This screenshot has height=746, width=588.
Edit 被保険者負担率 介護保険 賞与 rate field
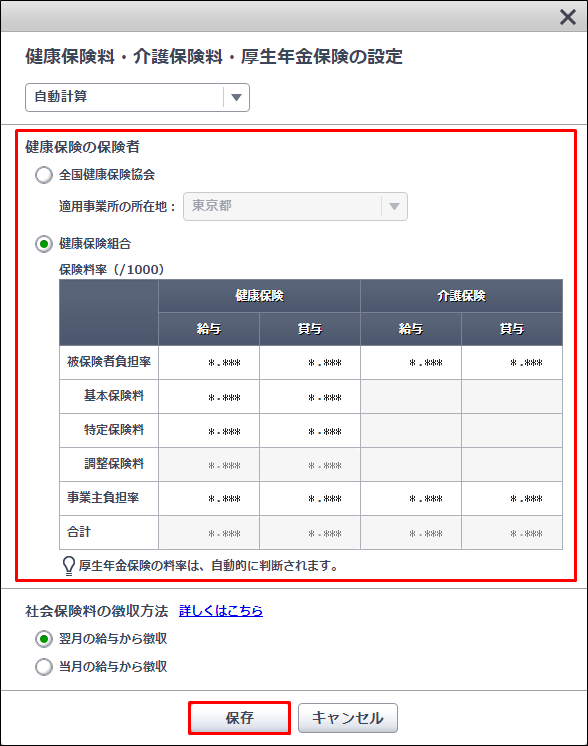coord(512,363)
